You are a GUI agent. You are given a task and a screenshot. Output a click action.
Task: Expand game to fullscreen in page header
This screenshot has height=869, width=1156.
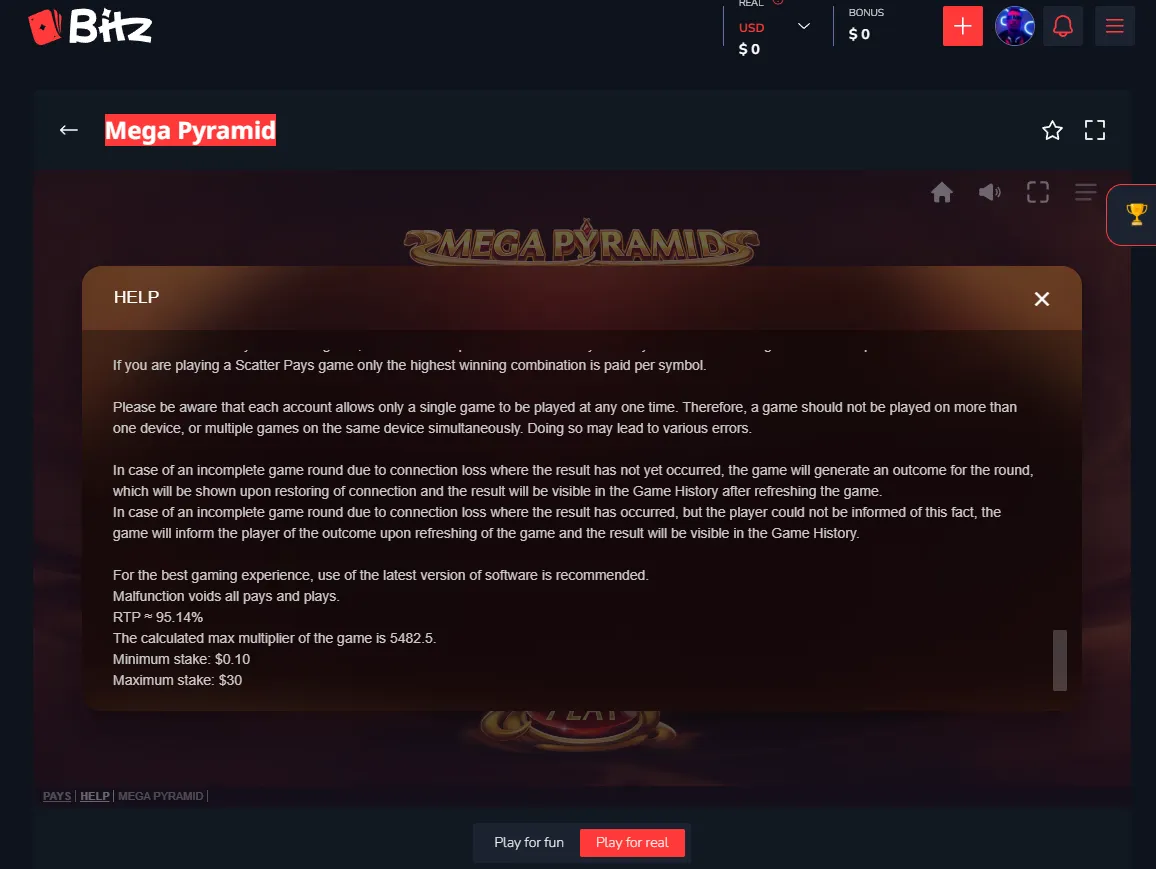(1095, 130)
